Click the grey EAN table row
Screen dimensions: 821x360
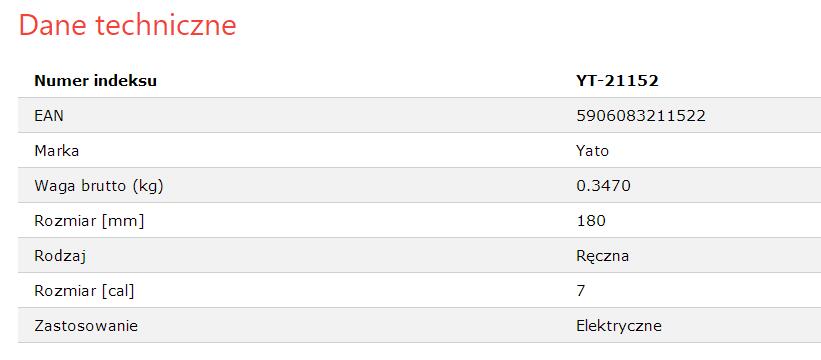click(x=419, y=115)
